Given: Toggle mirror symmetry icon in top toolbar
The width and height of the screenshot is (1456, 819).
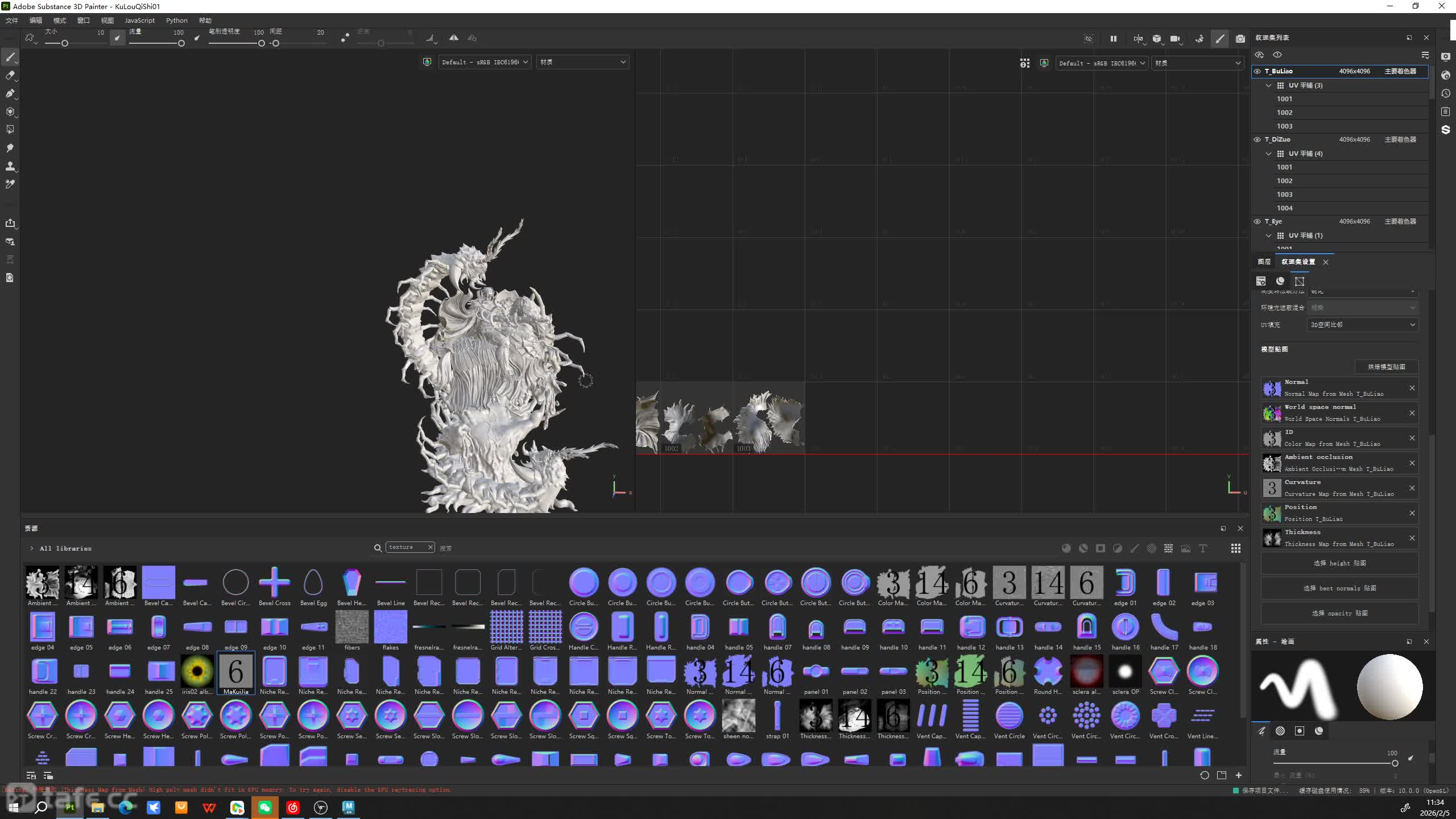Looking at the screenshot, I should [454, 38].
